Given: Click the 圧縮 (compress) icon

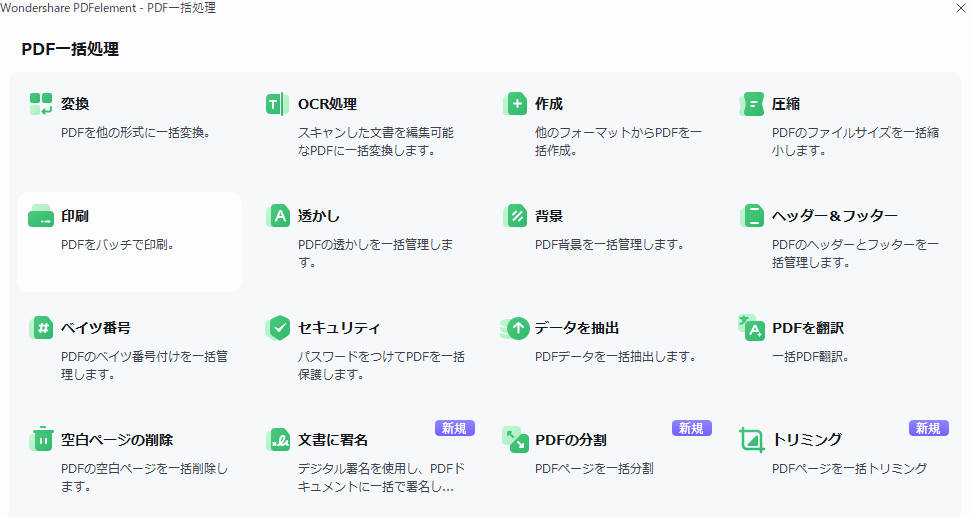Looking at the screenshot, I should [x=752, y=104].
